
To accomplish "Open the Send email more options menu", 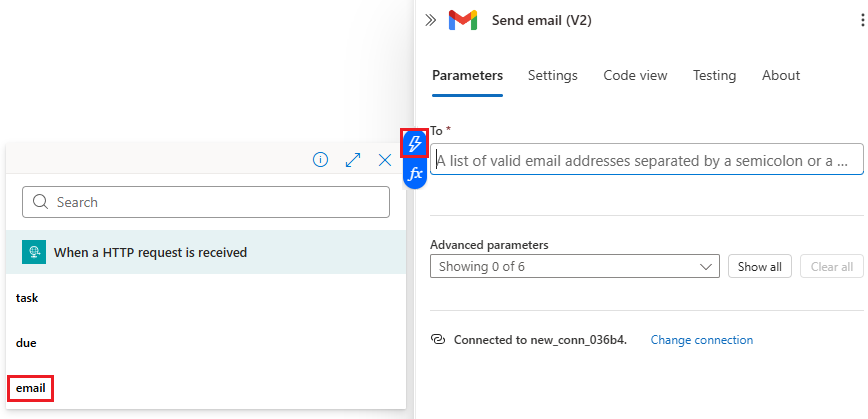I will pyautogui.click(x=862, y=21).
